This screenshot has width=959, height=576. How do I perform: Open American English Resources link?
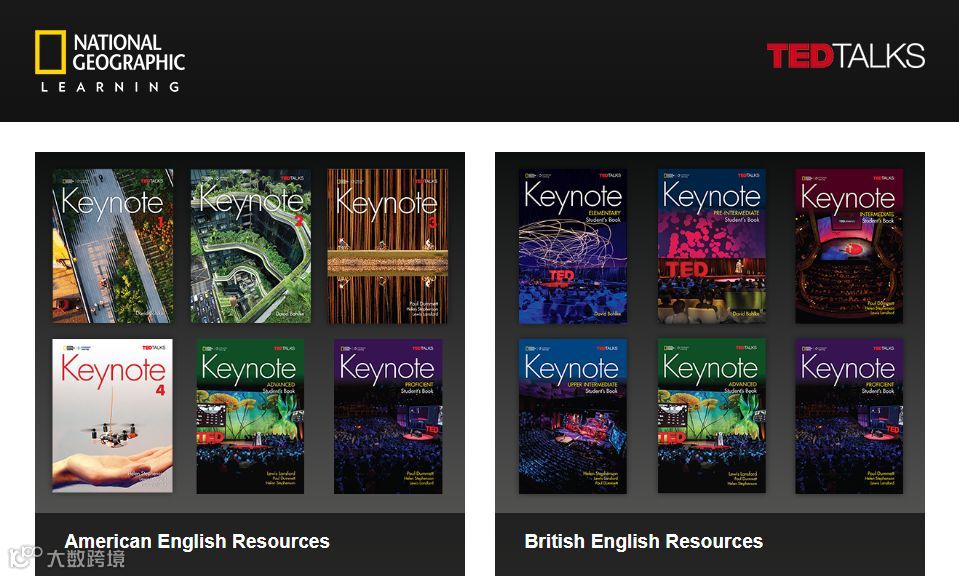197,541
